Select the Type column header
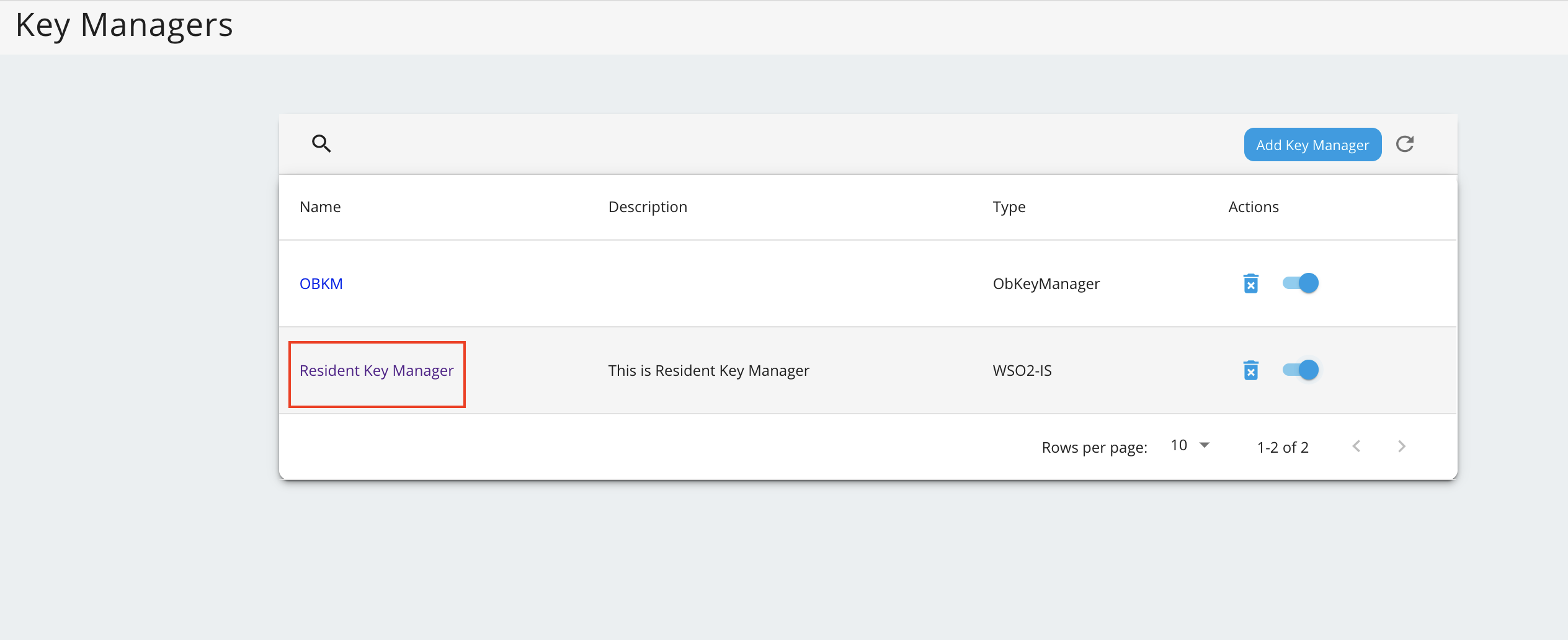The image size is (1568, 640). click(x=1009, y=207)
